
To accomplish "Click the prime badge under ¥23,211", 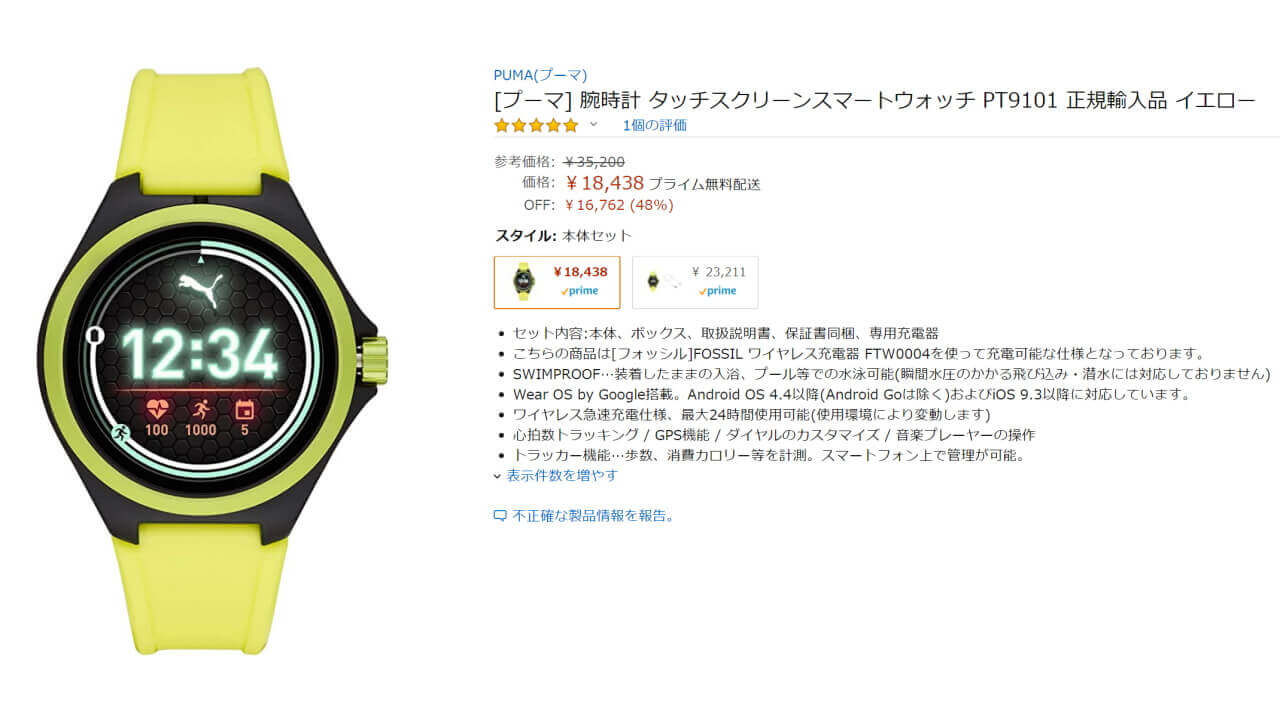I will coord(718,291).
